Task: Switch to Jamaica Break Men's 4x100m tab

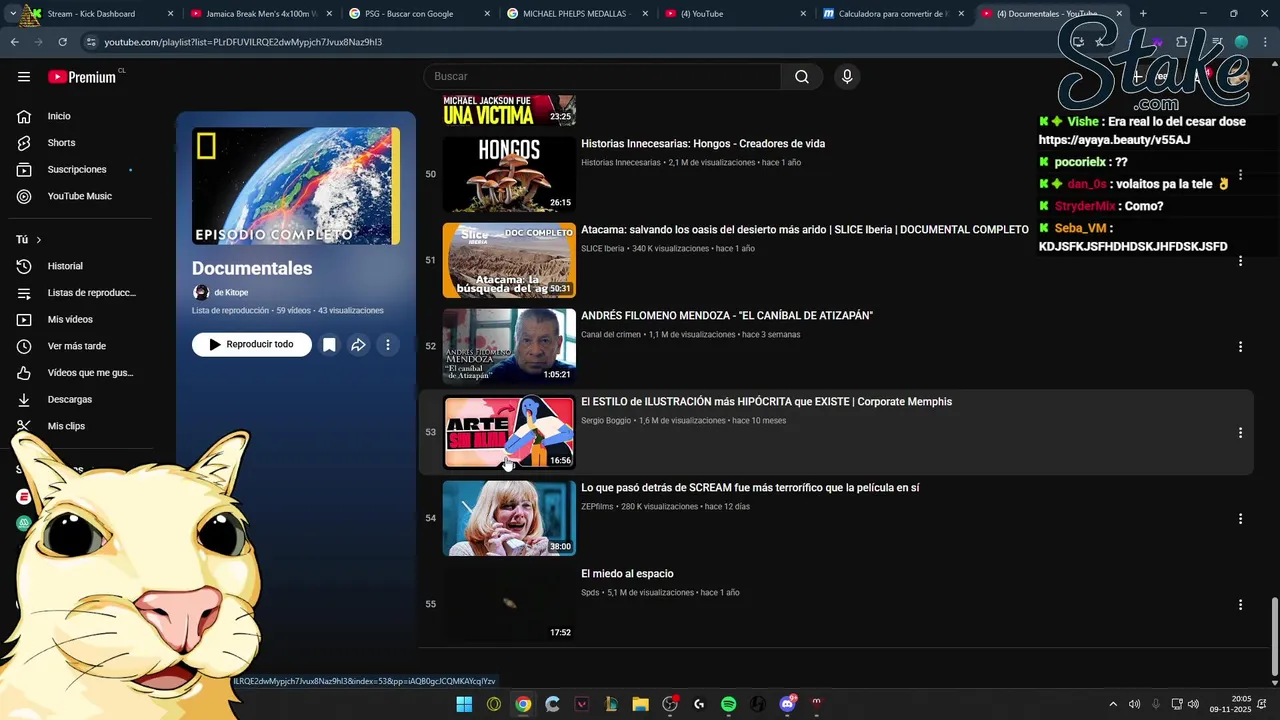Action: (260, 14)
